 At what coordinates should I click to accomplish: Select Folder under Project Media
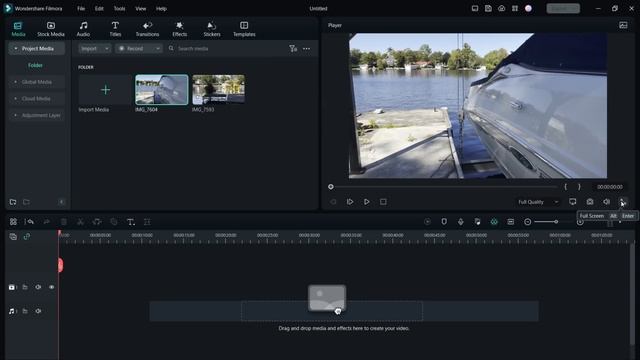coord(36,65)
